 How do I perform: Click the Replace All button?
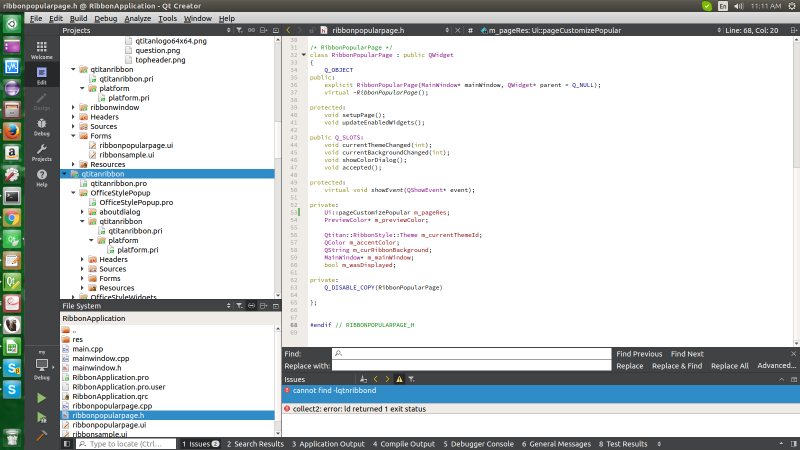pos(729,366)
